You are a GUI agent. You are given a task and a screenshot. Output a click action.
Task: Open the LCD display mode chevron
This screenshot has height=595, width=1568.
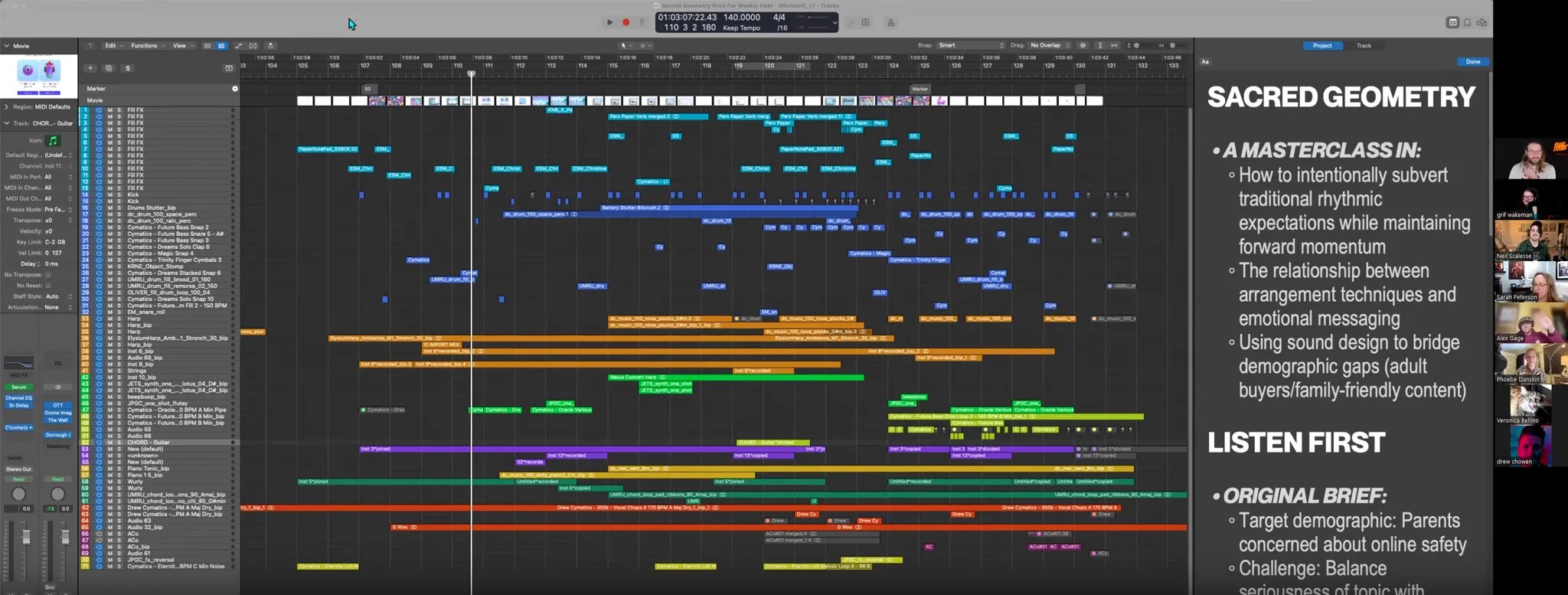tap(834, 22)
